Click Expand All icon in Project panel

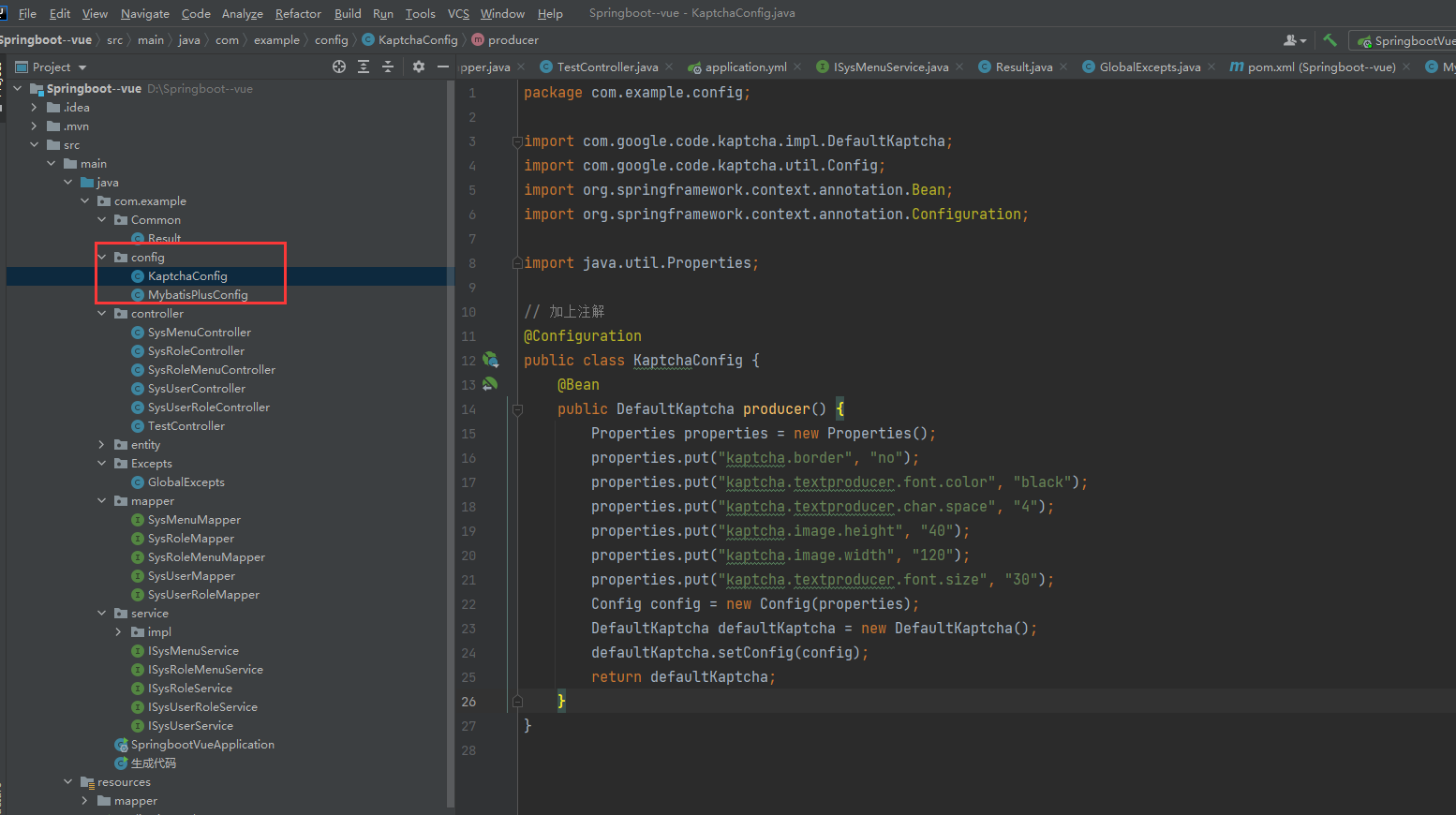tap(364, 67)
